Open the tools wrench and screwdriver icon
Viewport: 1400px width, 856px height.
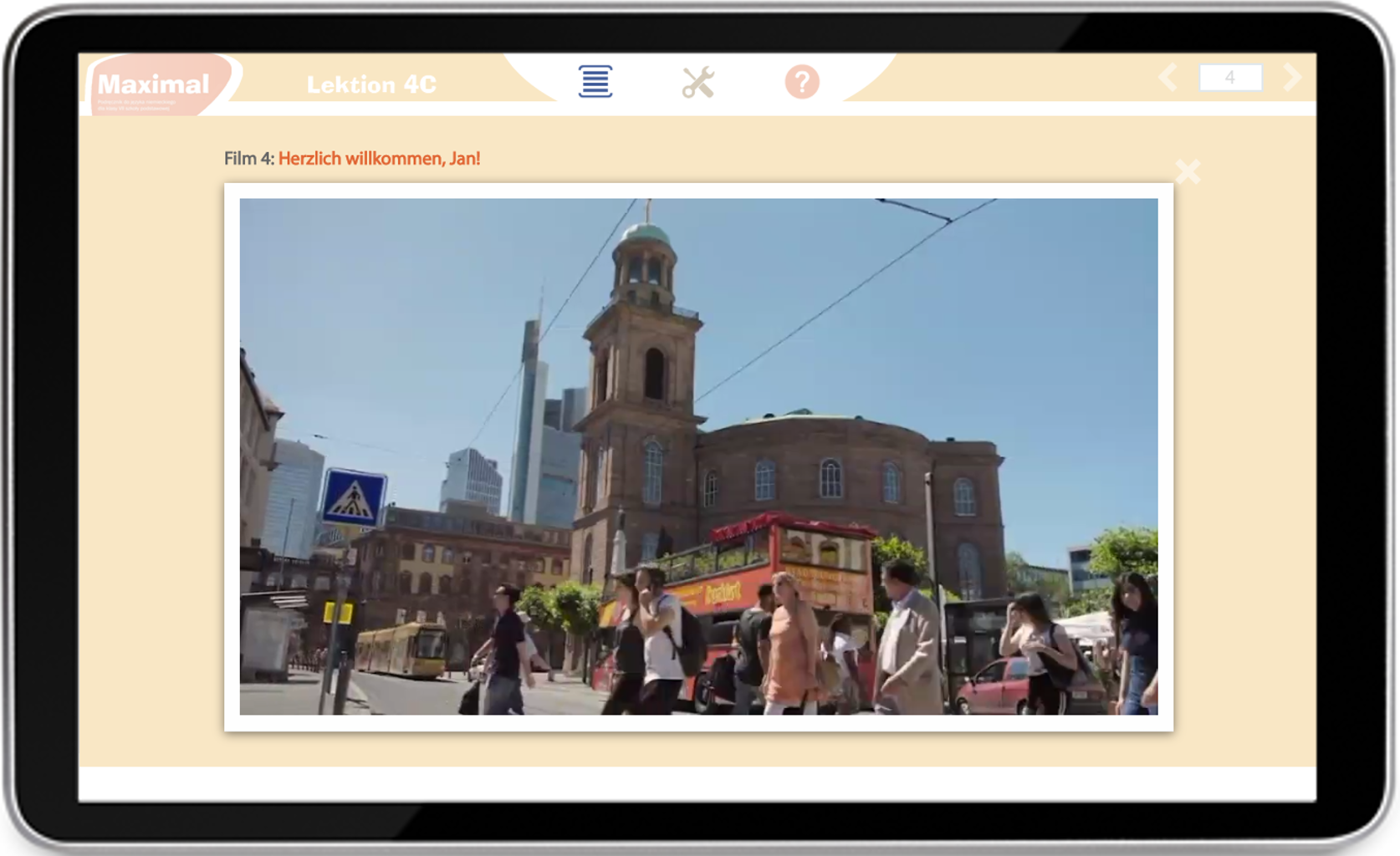[x=697, y=82]
